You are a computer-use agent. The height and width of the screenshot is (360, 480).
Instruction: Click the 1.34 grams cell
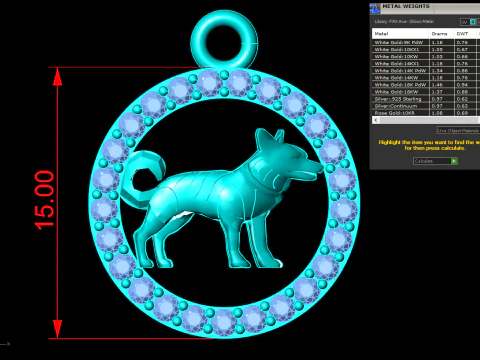coord(441,71)
